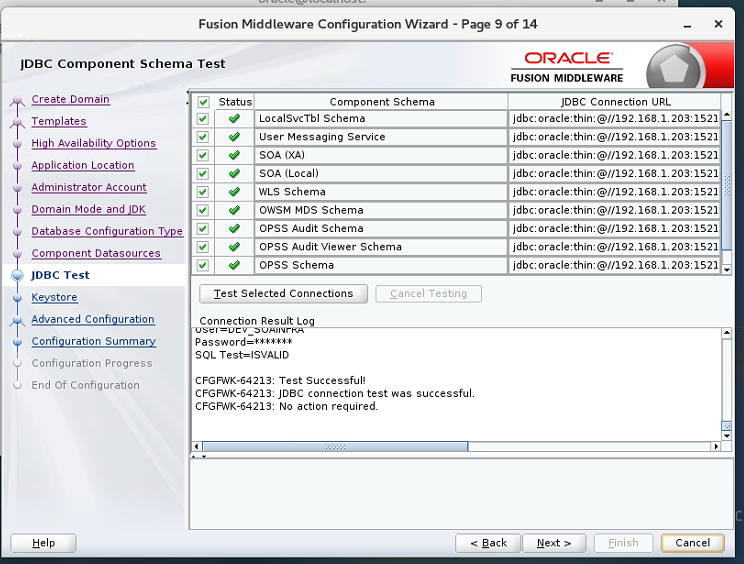The width and height of the screenshot is (744, 564).
Task: Click green status check for SOA (Local)
Action: click(x=234, y=174)
